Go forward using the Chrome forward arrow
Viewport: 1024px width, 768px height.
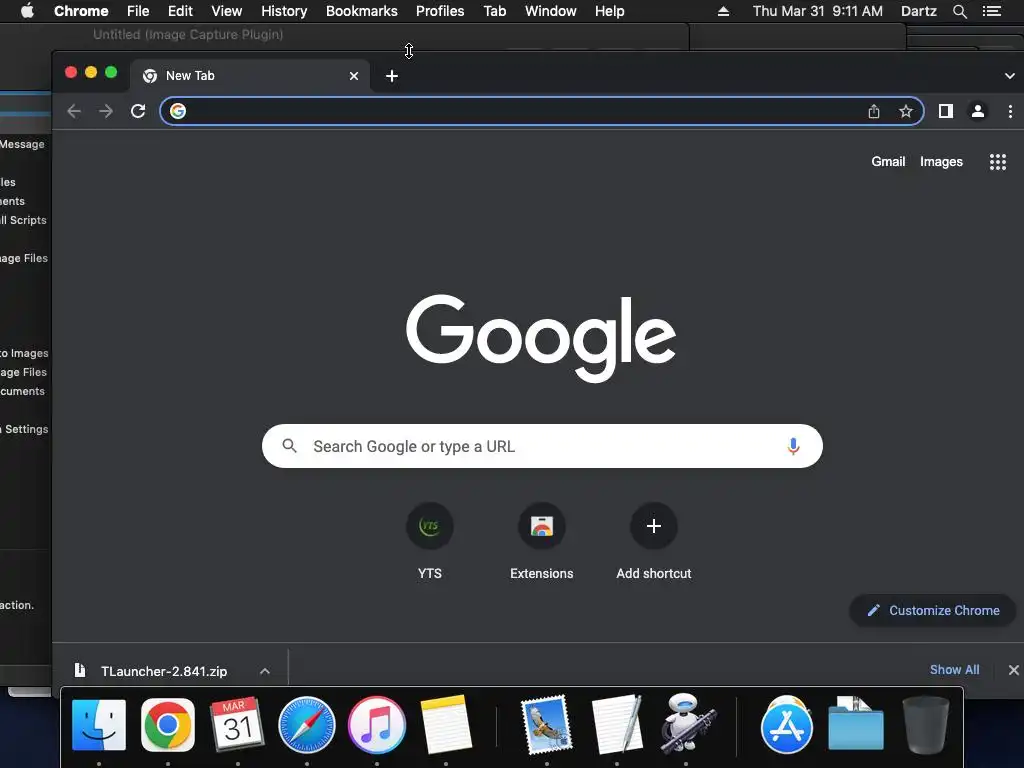pos(106,111)
